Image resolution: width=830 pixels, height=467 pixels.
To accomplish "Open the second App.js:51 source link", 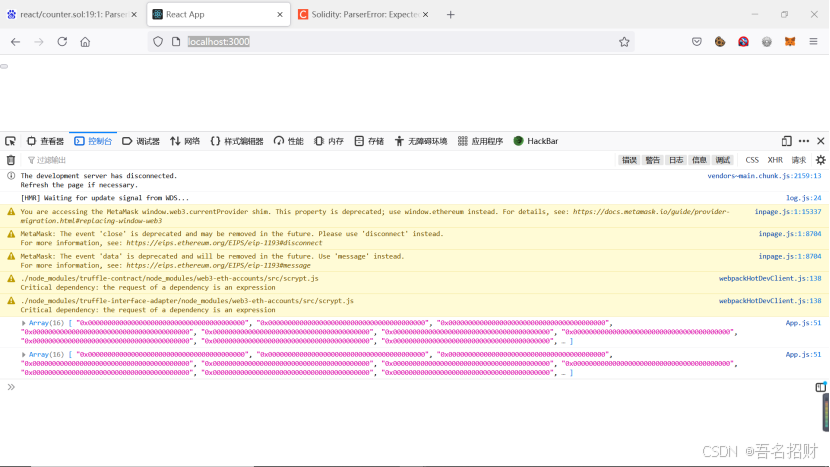I will coord(803,355).
